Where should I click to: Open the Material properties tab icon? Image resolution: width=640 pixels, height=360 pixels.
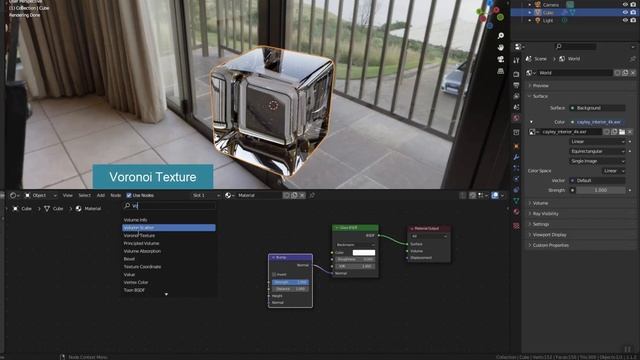point(516,212)
